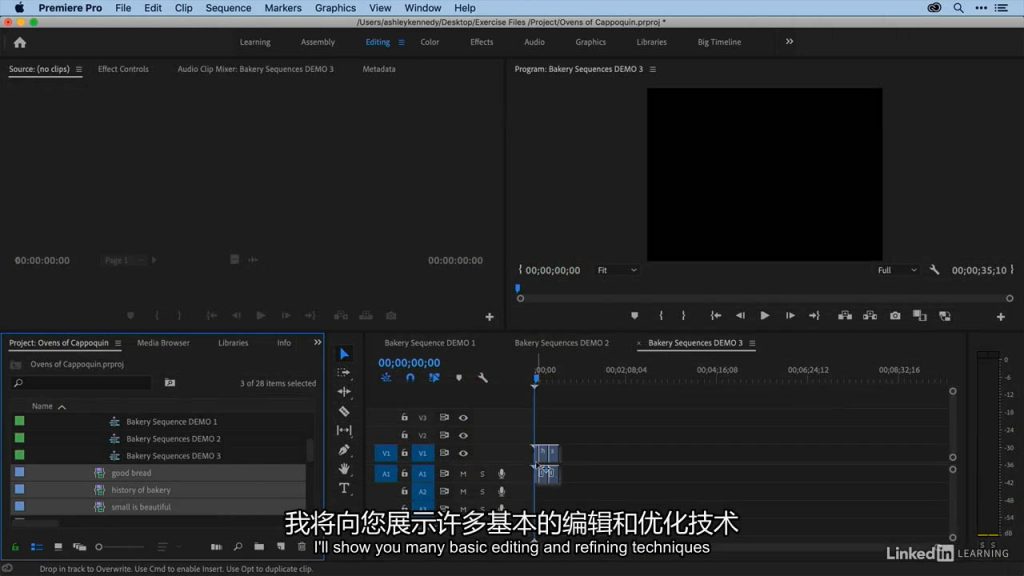The height and width of the screenshot is (576, 1024).
Task: Open Program monitor button editor plus
Action: 1000,317
